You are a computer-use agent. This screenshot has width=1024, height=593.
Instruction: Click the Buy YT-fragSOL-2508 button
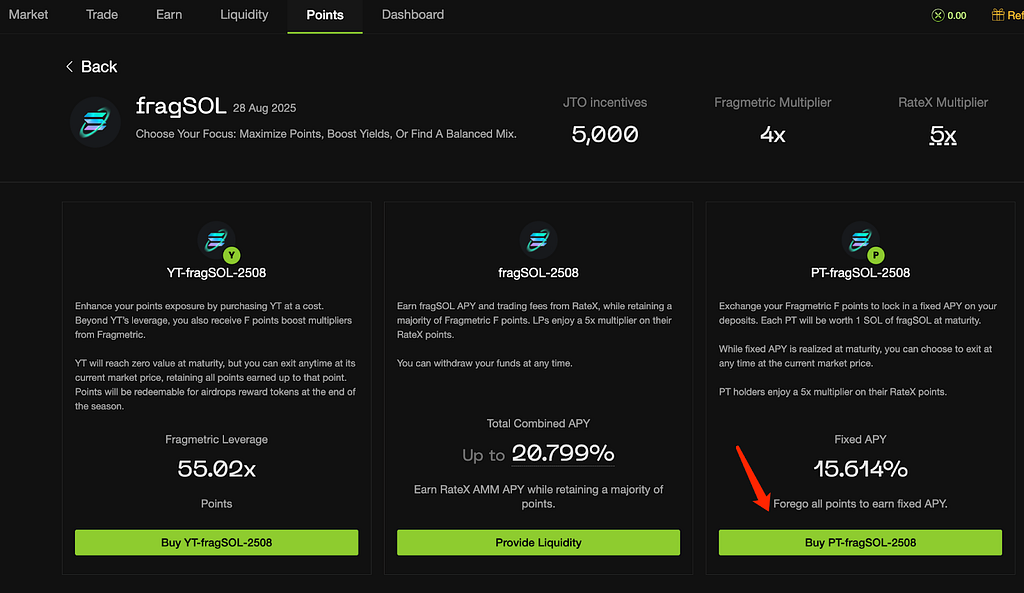click(x=216, y=543)
